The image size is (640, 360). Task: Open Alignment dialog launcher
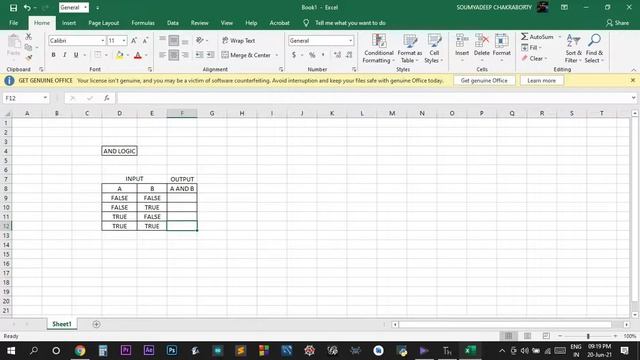tap(281, 69)
